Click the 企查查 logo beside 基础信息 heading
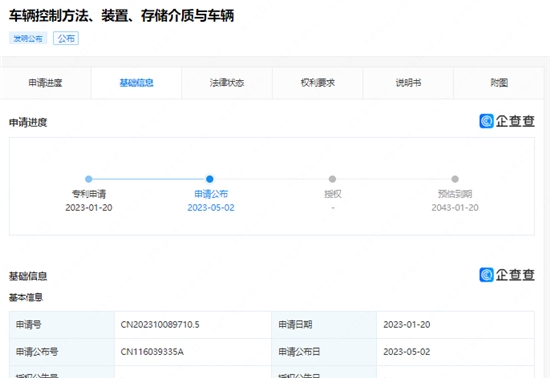The image size is (550, 378). (507, 275)
